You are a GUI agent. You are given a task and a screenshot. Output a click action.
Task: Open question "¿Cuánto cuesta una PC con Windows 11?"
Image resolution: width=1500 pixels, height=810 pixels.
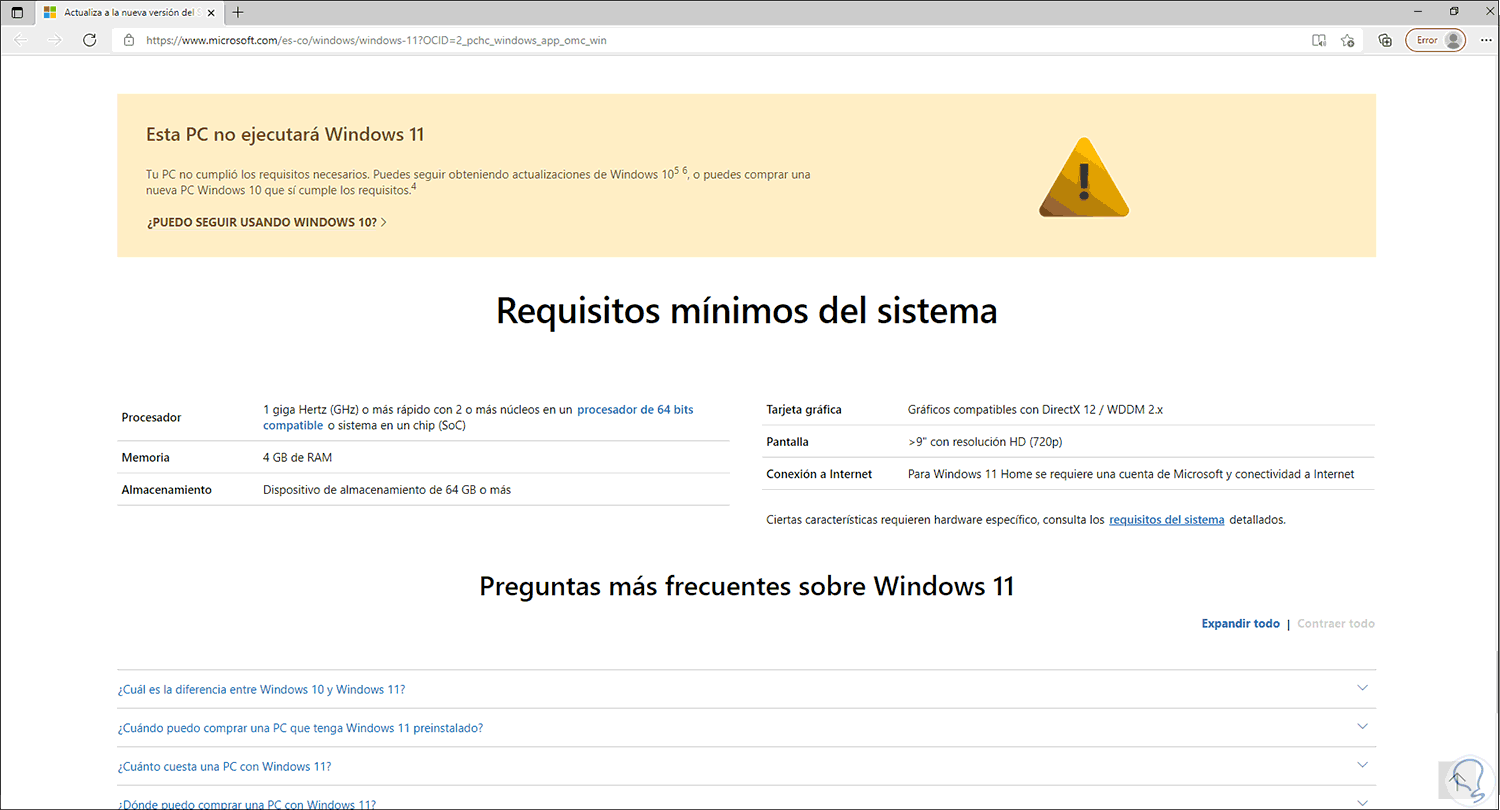224,767
